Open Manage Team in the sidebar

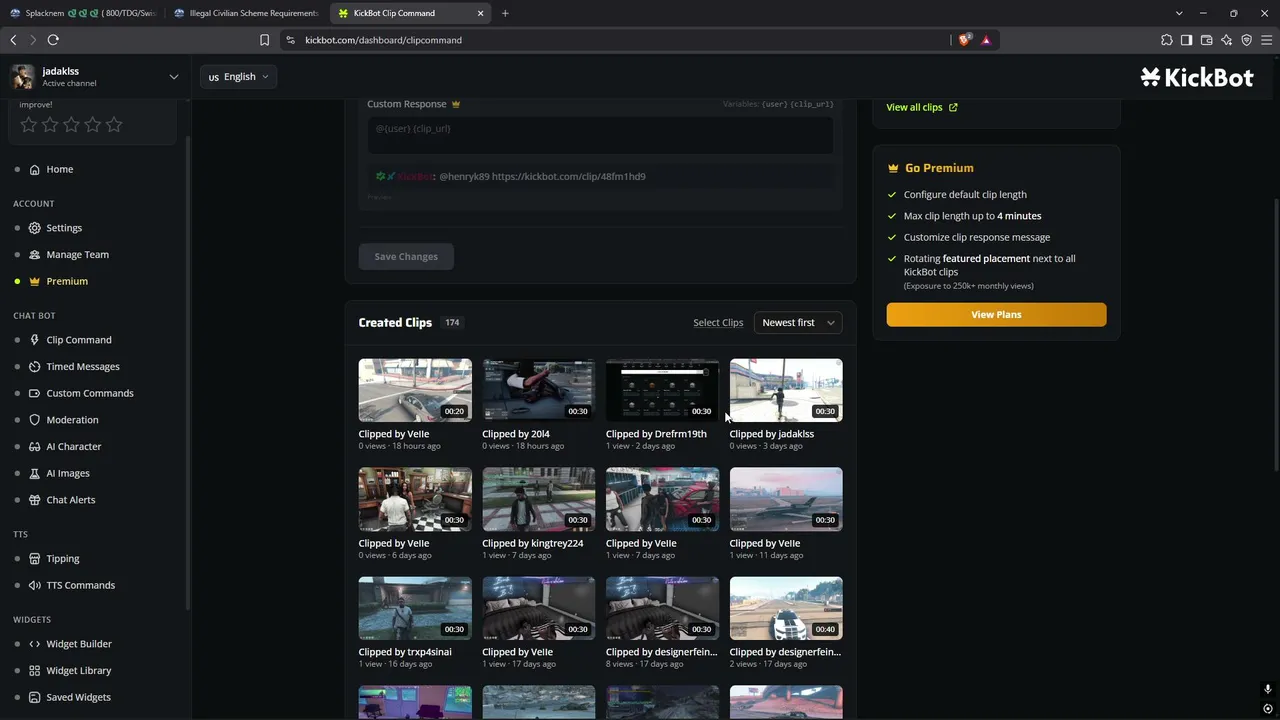(77, 255)
